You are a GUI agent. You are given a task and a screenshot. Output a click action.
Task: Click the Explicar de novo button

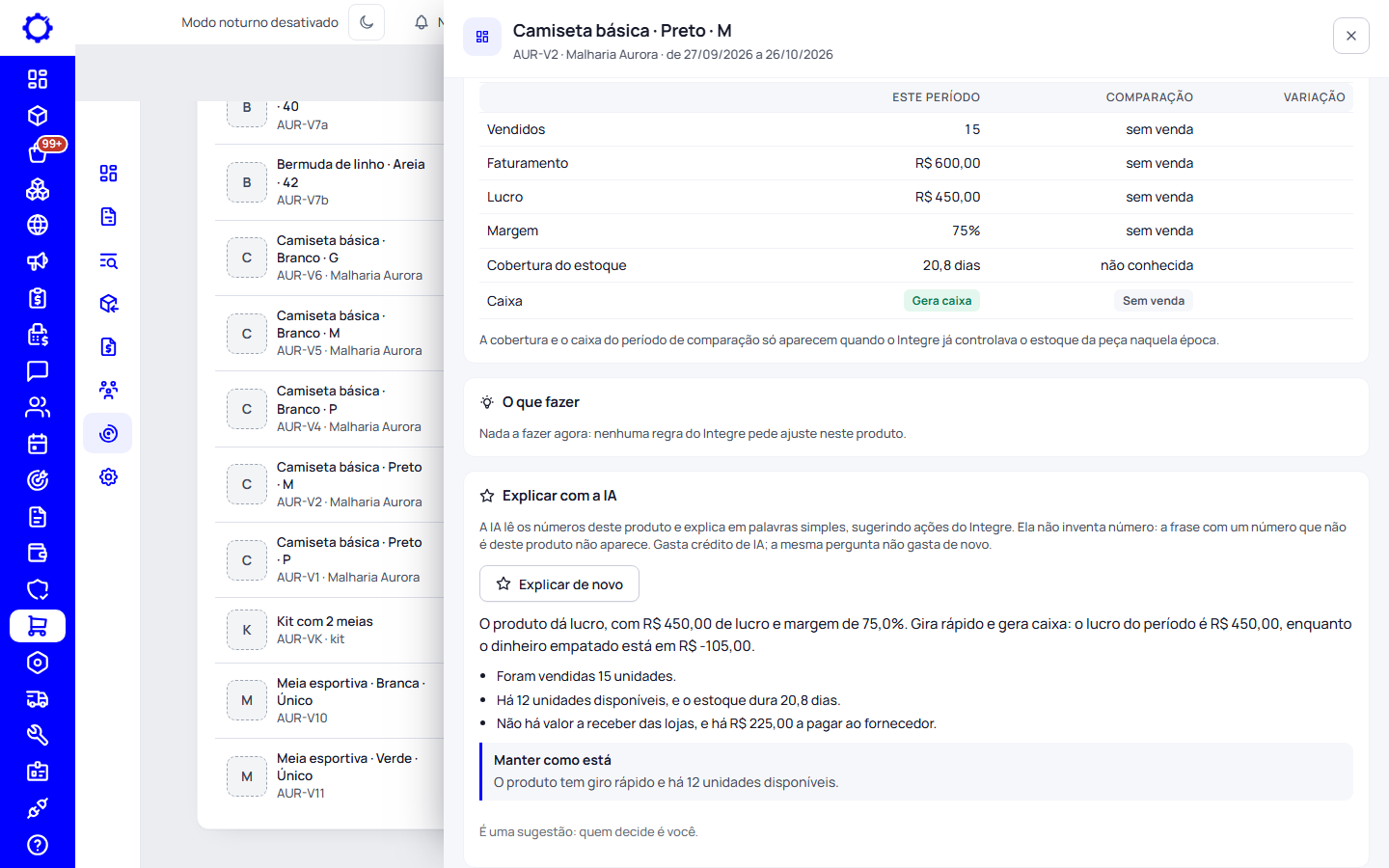pos(559,583)
